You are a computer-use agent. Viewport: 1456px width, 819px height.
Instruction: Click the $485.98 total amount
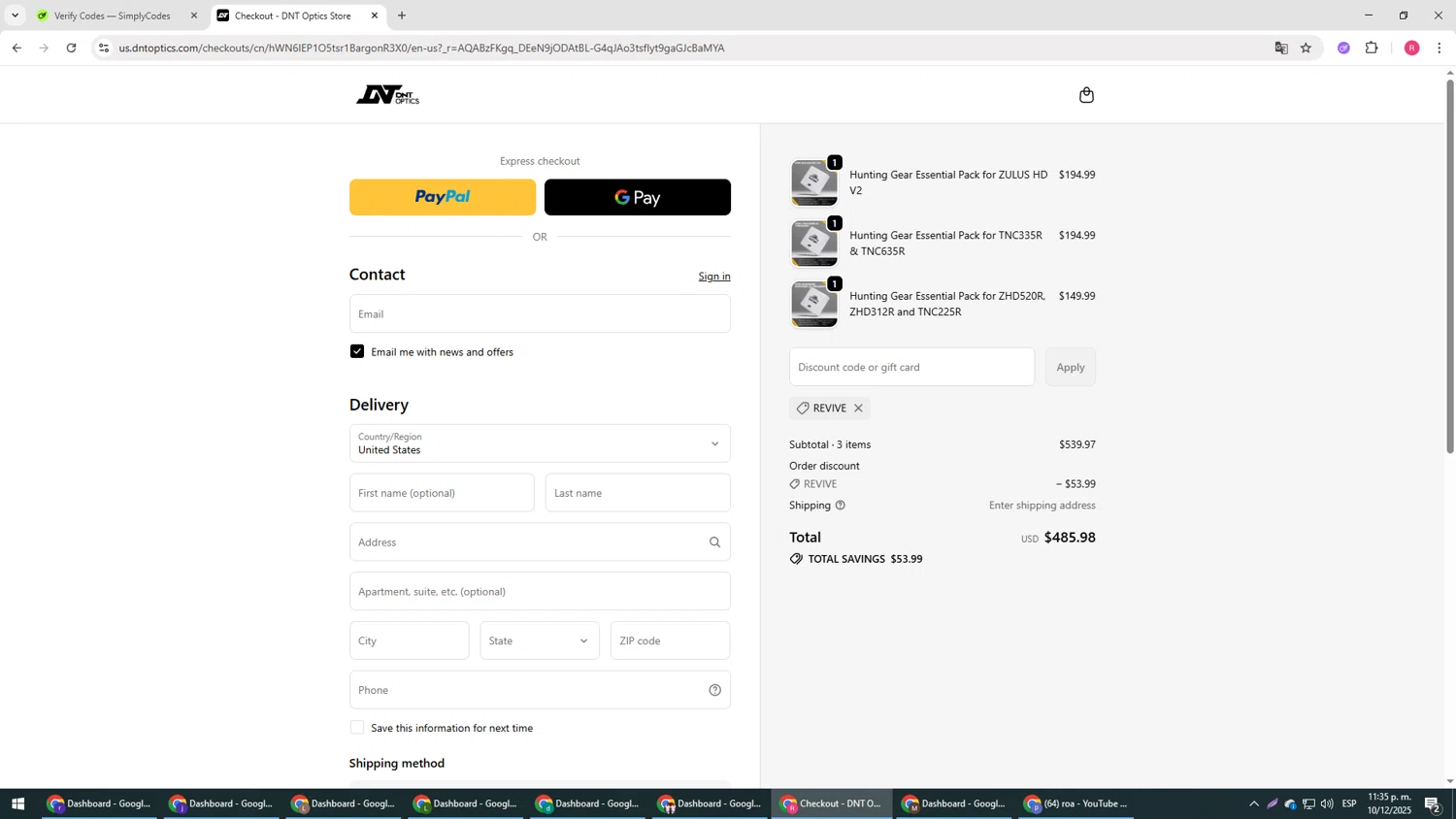tap(1070, 538)
